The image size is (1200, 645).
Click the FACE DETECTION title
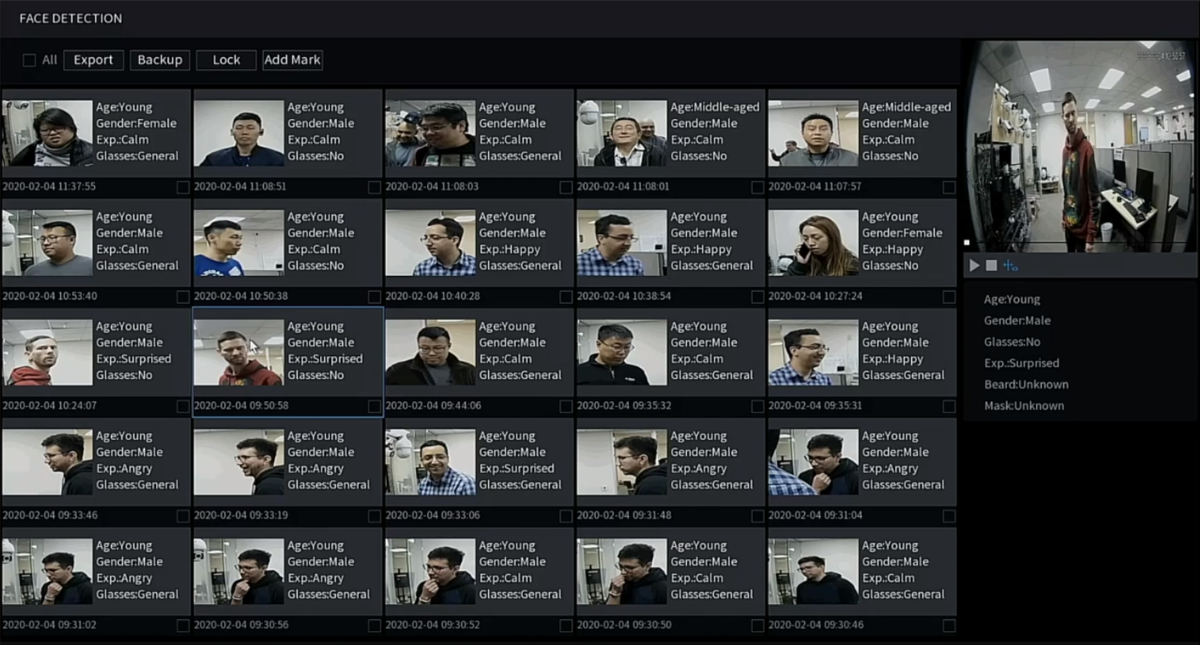[x=71, y=18]
